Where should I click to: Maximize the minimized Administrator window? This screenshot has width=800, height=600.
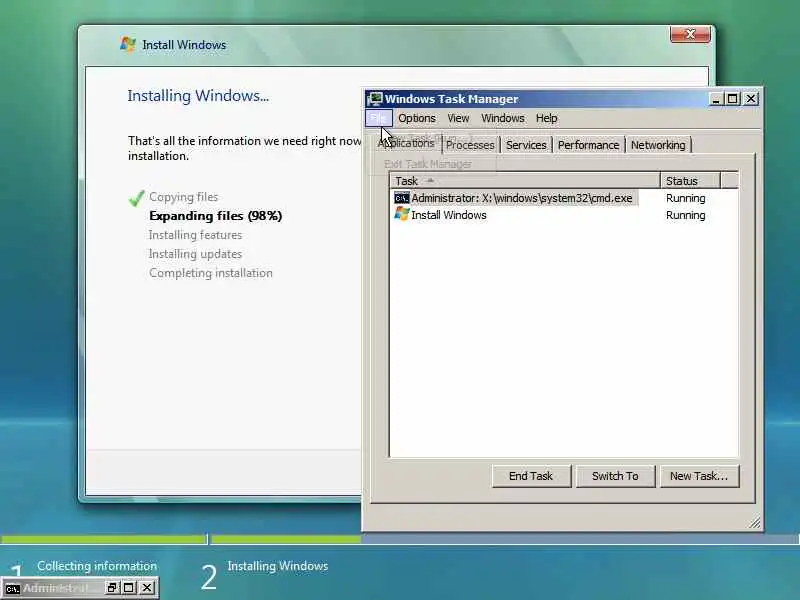point(129,588)
